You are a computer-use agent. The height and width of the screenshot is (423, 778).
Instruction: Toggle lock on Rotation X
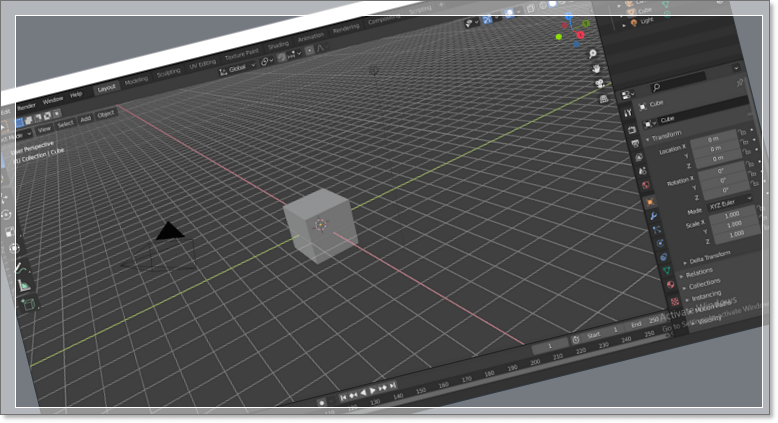(750, 164)
